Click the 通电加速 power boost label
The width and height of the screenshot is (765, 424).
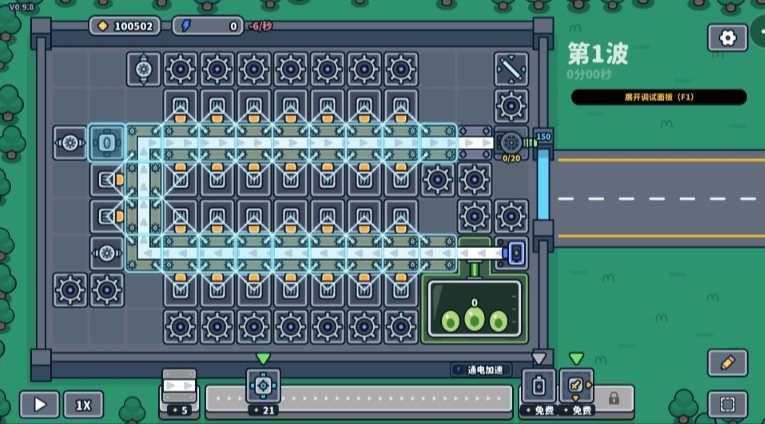pyautogui.click(x=481, y=370)
